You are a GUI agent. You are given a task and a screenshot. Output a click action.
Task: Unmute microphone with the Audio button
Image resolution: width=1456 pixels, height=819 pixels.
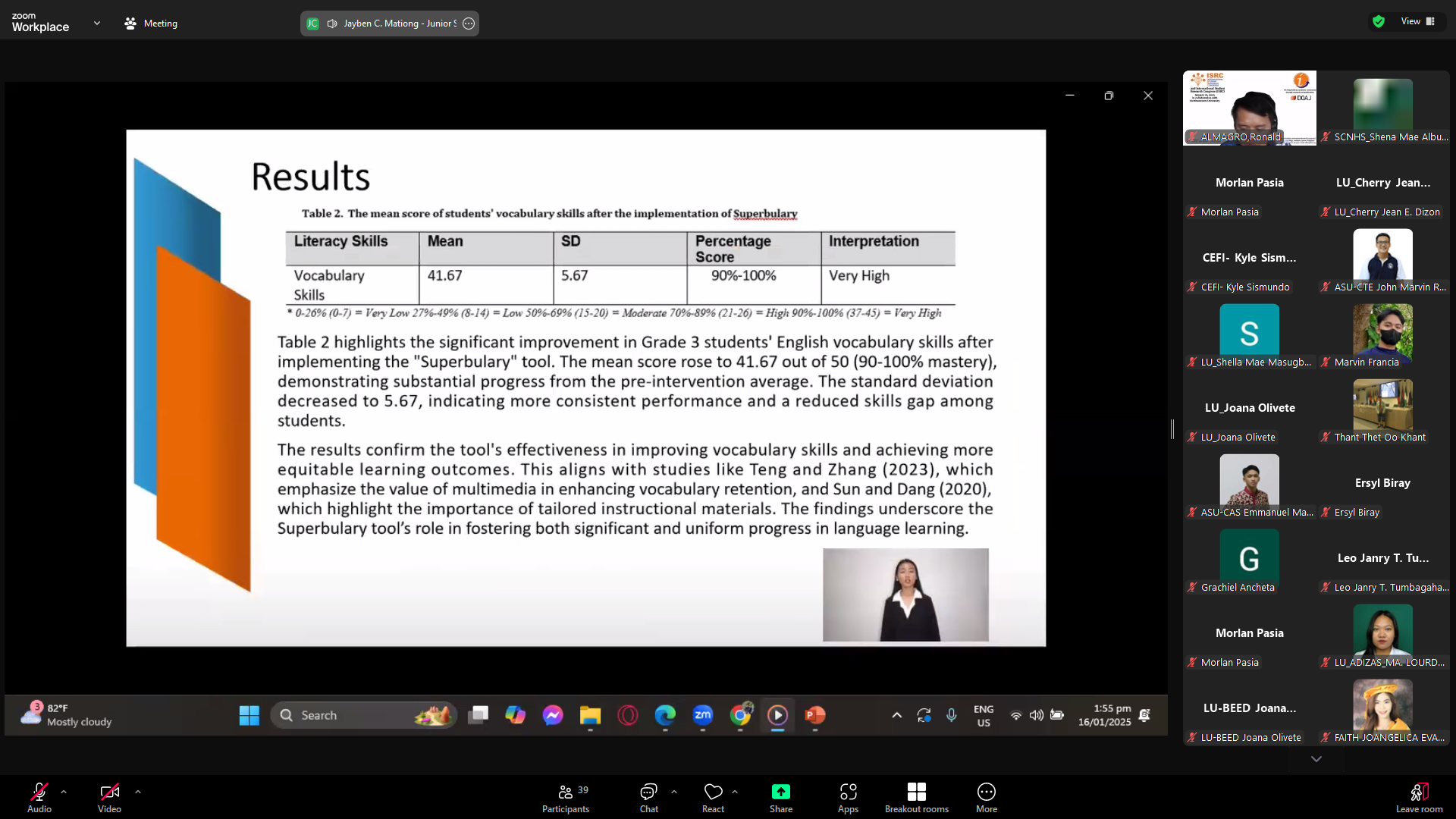coord(39,797)
